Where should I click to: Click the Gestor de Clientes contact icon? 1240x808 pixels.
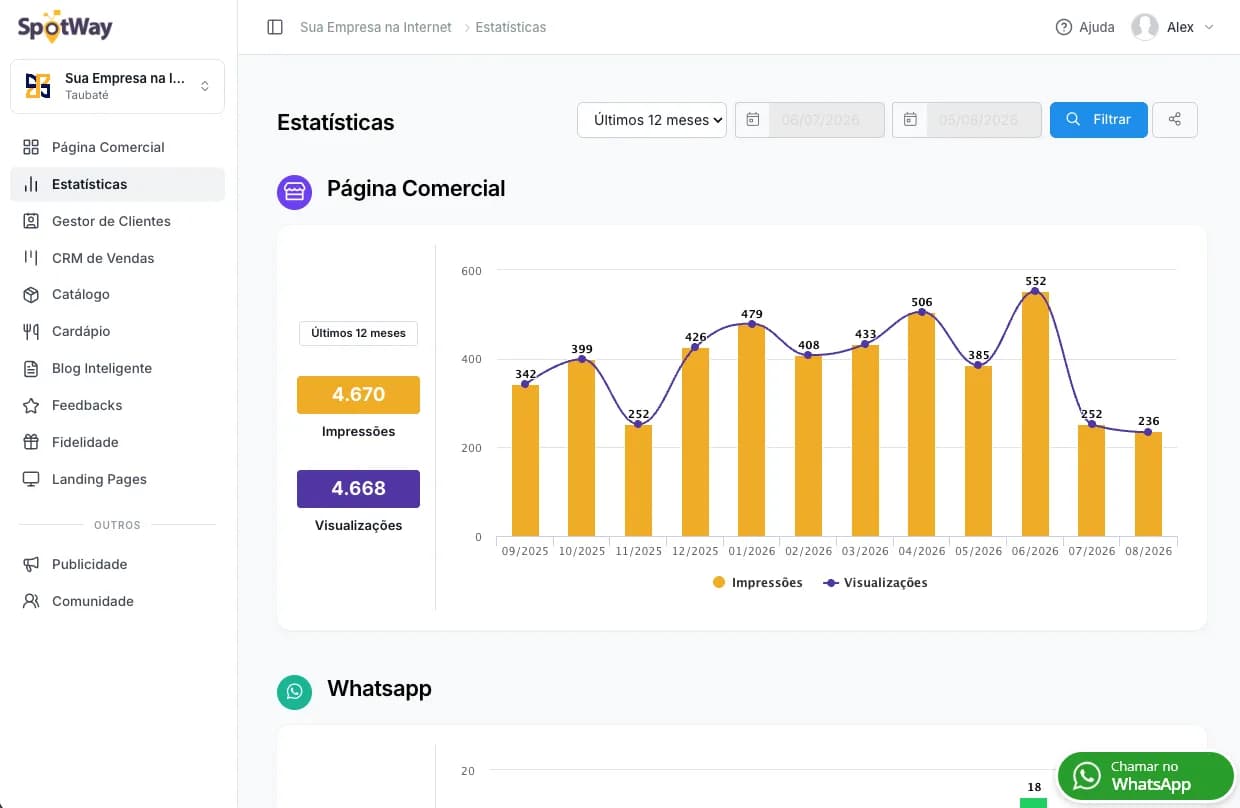click(x=31, y=221)
